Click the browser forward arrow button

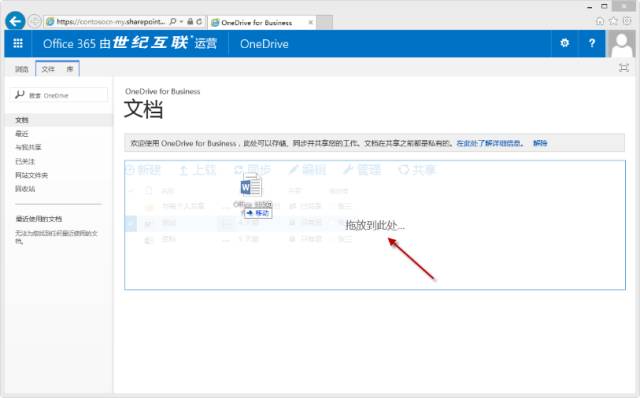tap(35, 21)
